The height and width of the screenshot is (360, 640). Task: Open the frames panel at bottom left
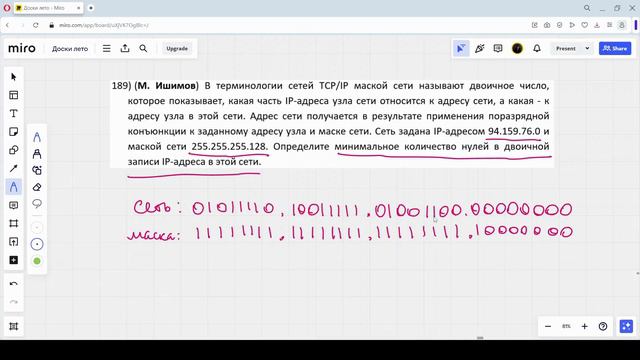[13, 326]
